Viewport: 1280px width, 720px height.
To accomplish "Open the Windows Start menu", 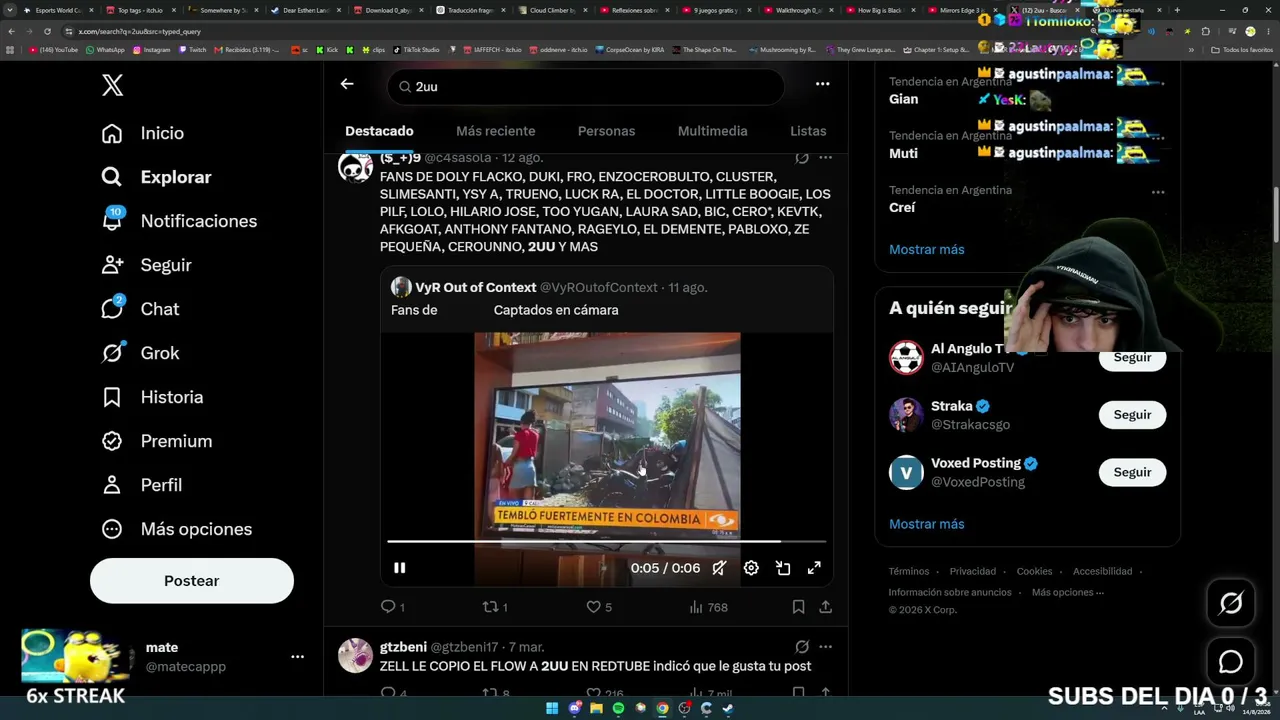I will tap(552, 708).
